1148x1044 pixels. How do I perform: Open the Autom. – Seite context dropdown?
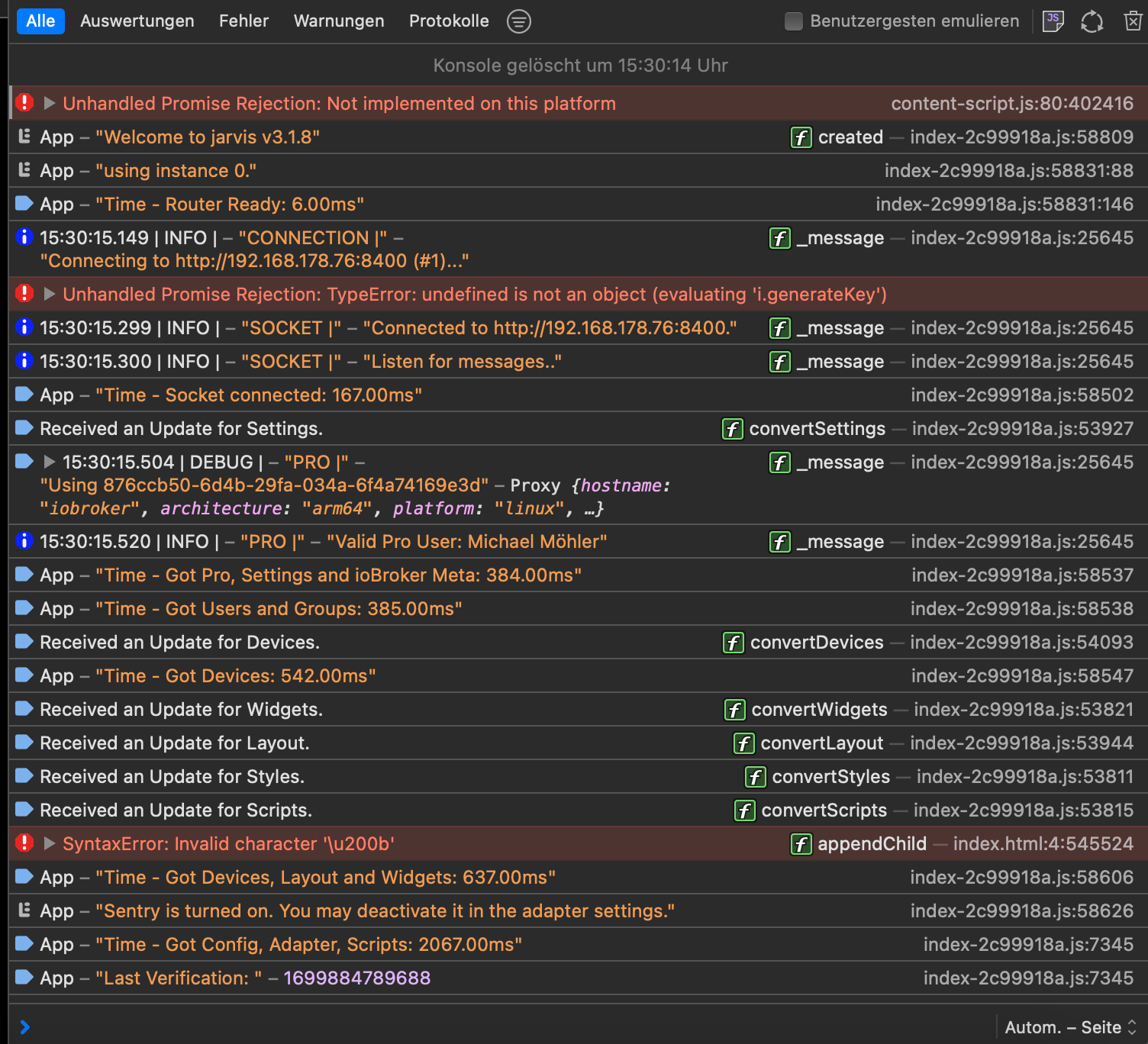pos(1071,1027)
